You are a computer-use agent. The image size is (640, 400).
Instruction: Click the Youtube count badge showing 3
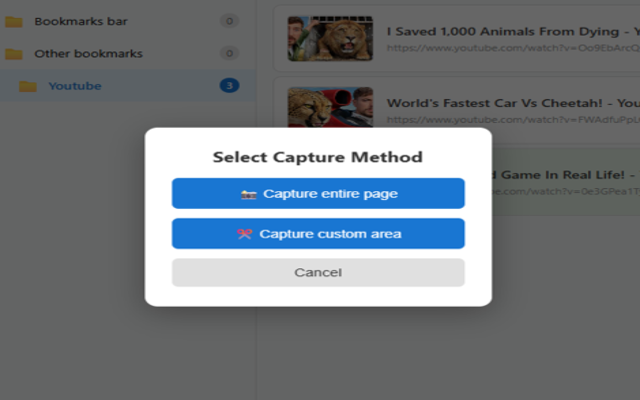(x=229, y=86)
